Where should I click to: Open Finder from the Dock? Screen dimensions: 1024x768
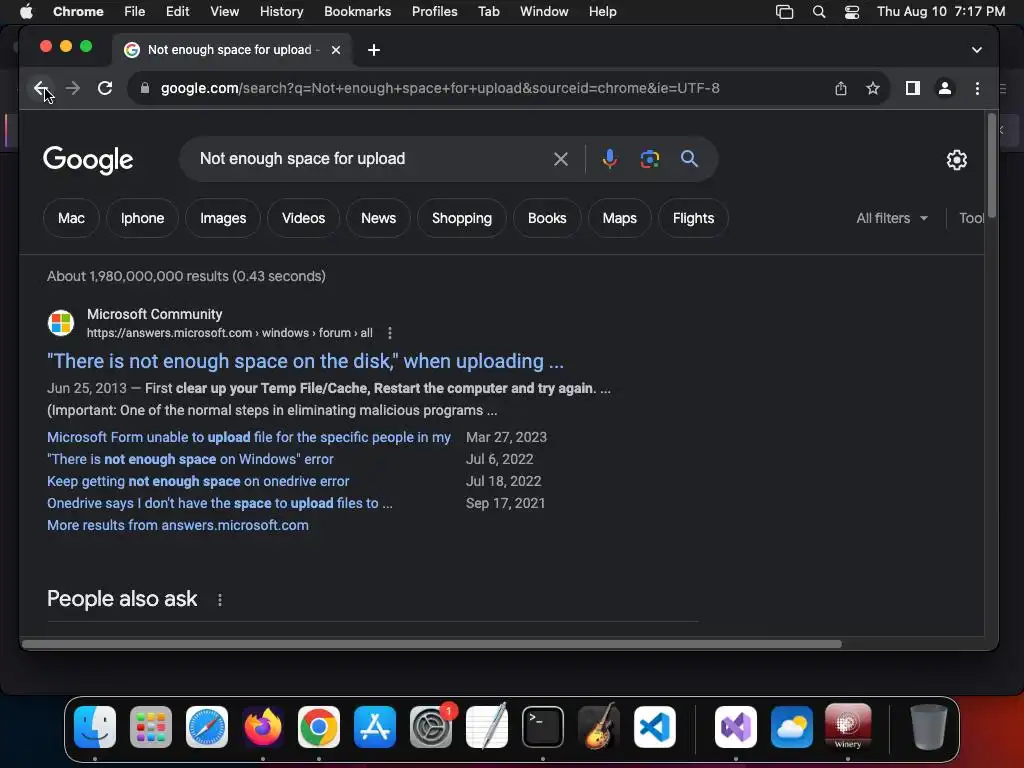95,726
